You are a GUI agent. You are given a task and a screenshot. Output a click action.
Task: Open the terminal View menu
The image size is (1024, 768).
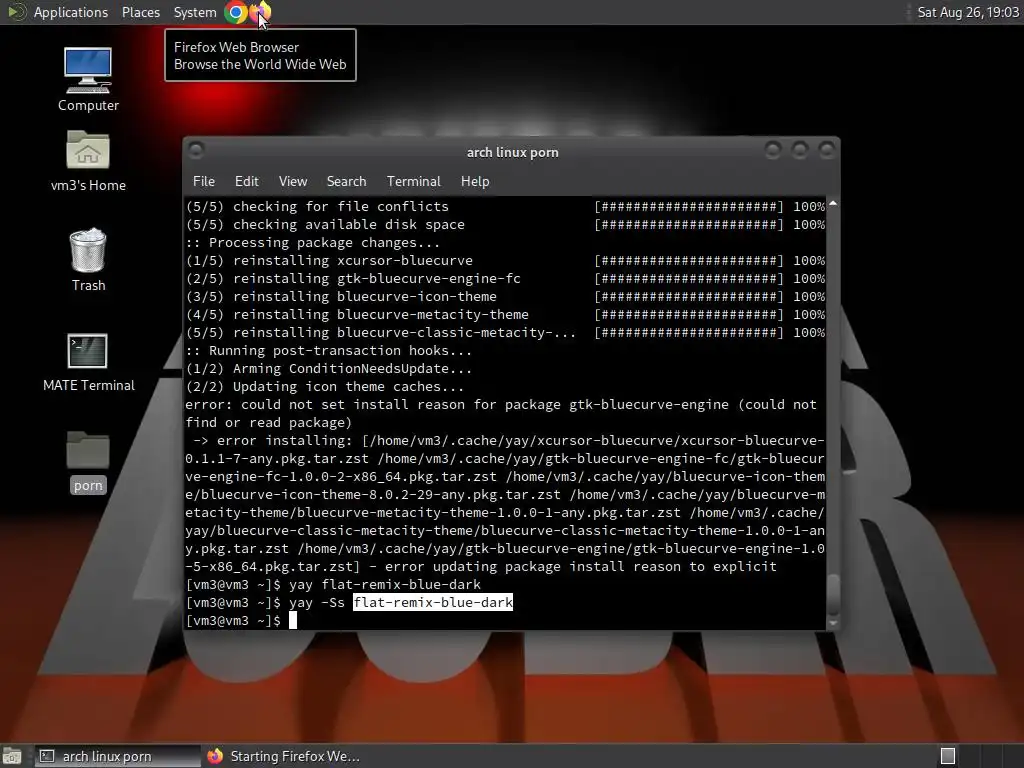tap(293, 181)
